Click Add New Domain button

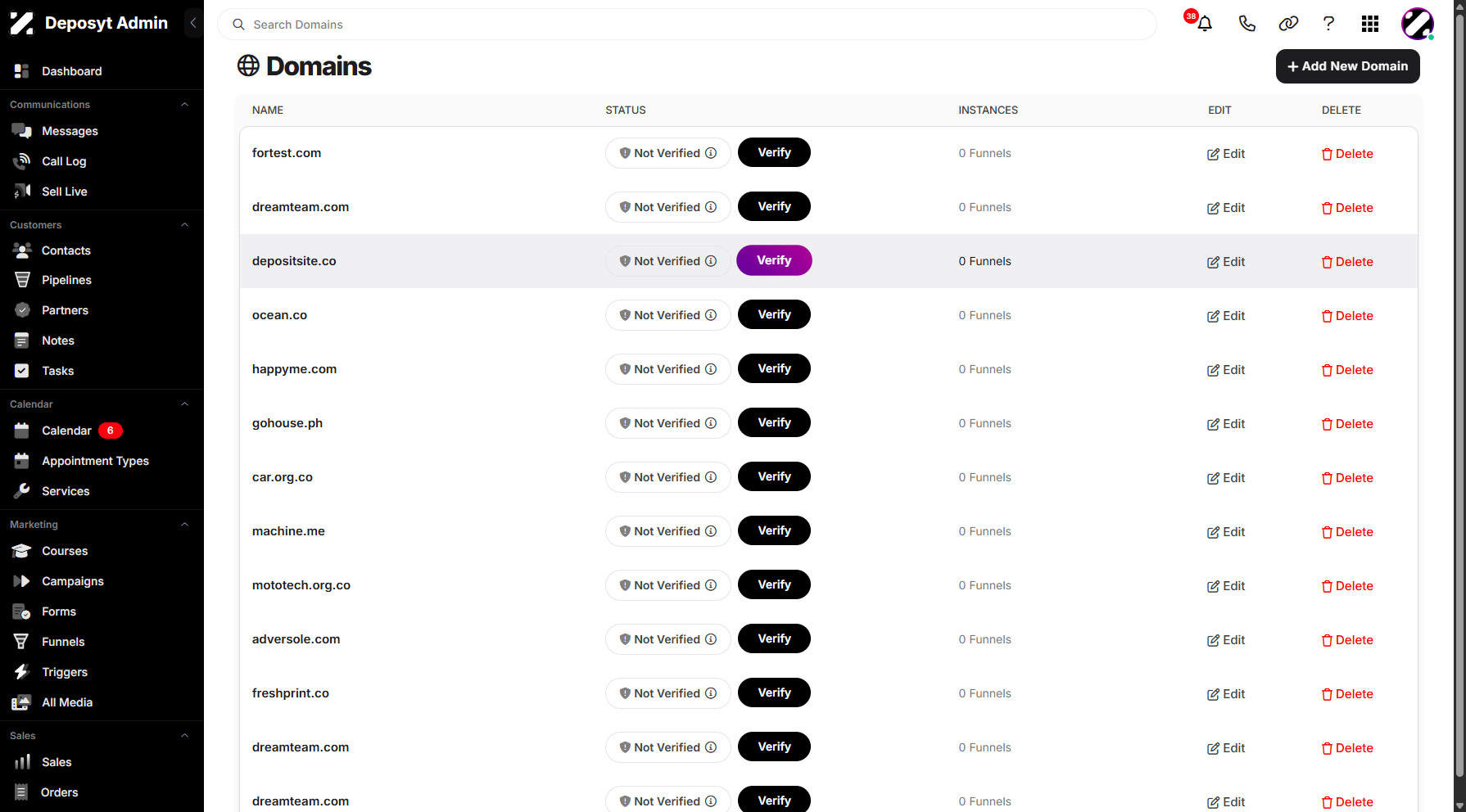(x=1347, y=66)
